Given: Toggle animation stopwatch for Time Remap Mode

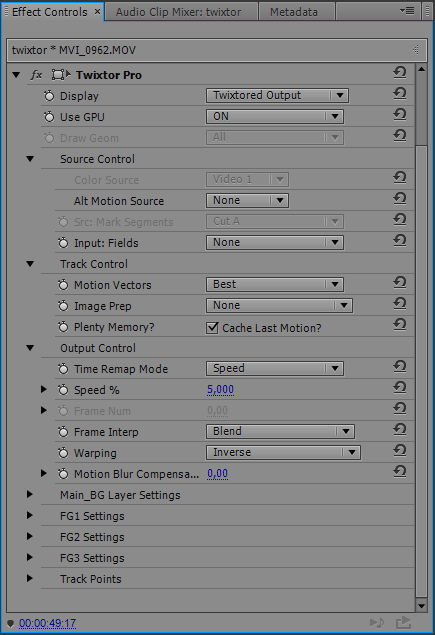Looking at the screenshot, I should 63,369.
